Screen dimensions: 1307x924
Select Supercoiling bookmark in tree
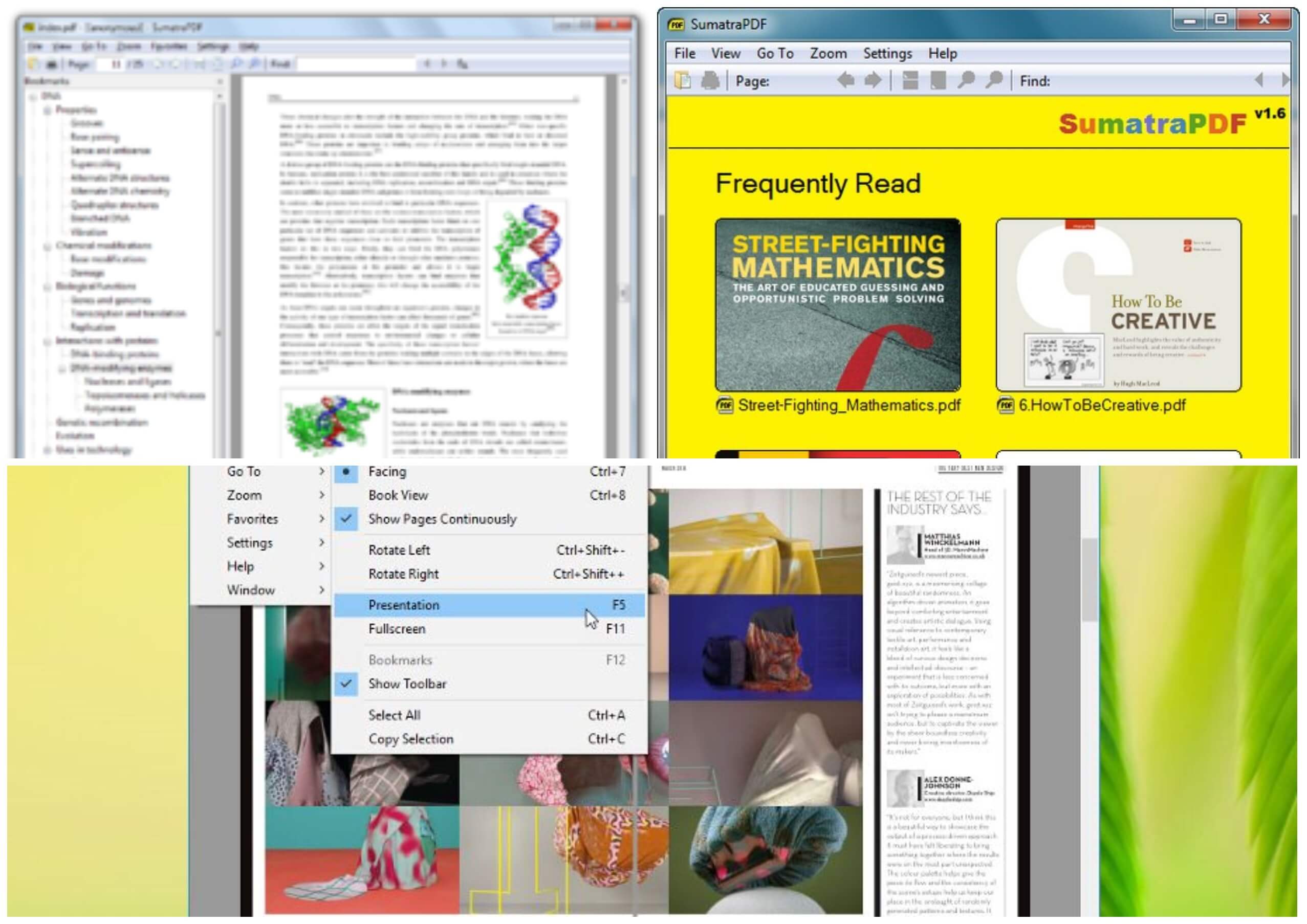point(95,164)
